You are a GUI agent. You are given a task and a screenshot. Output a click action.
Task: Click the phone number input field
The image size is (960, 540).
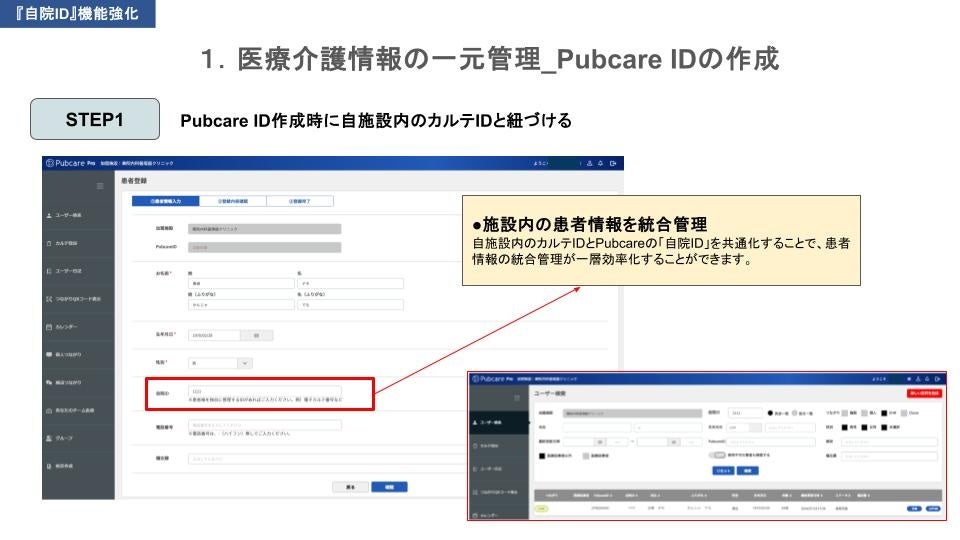point(264,425)
